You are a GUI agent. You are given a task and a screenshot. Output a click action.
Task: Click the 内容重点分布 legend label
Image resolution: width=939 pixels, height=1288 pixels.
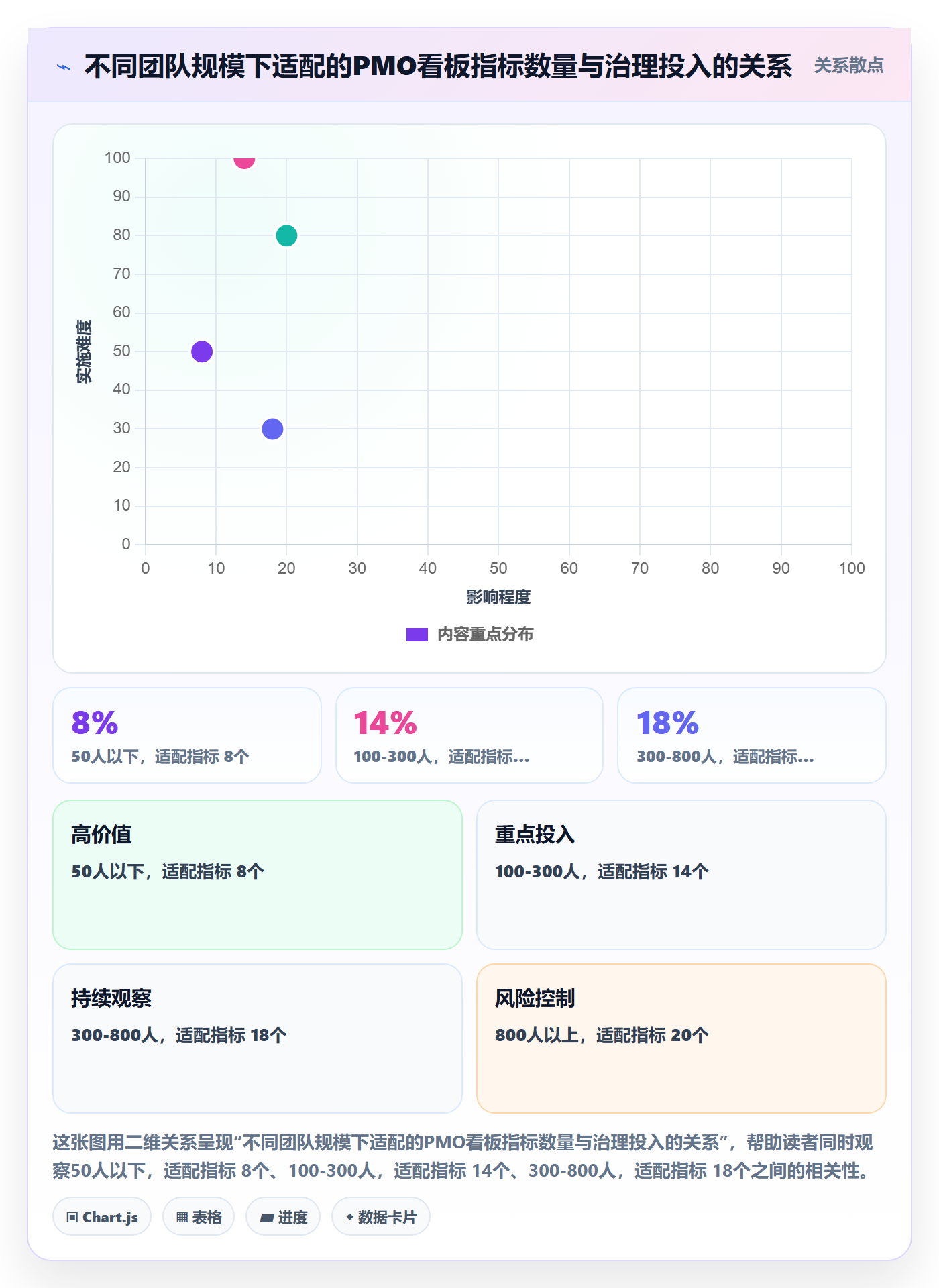click(x=485, y=635)
